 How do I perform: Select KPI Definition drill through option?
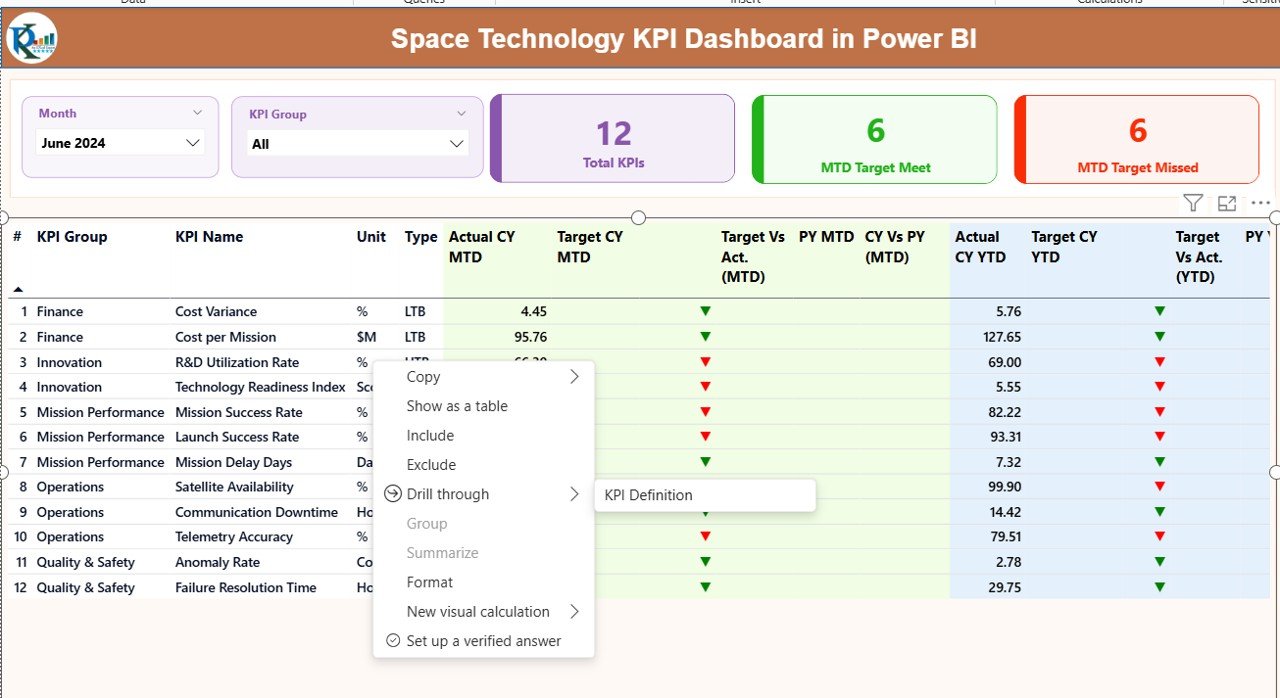pos(648,495)
